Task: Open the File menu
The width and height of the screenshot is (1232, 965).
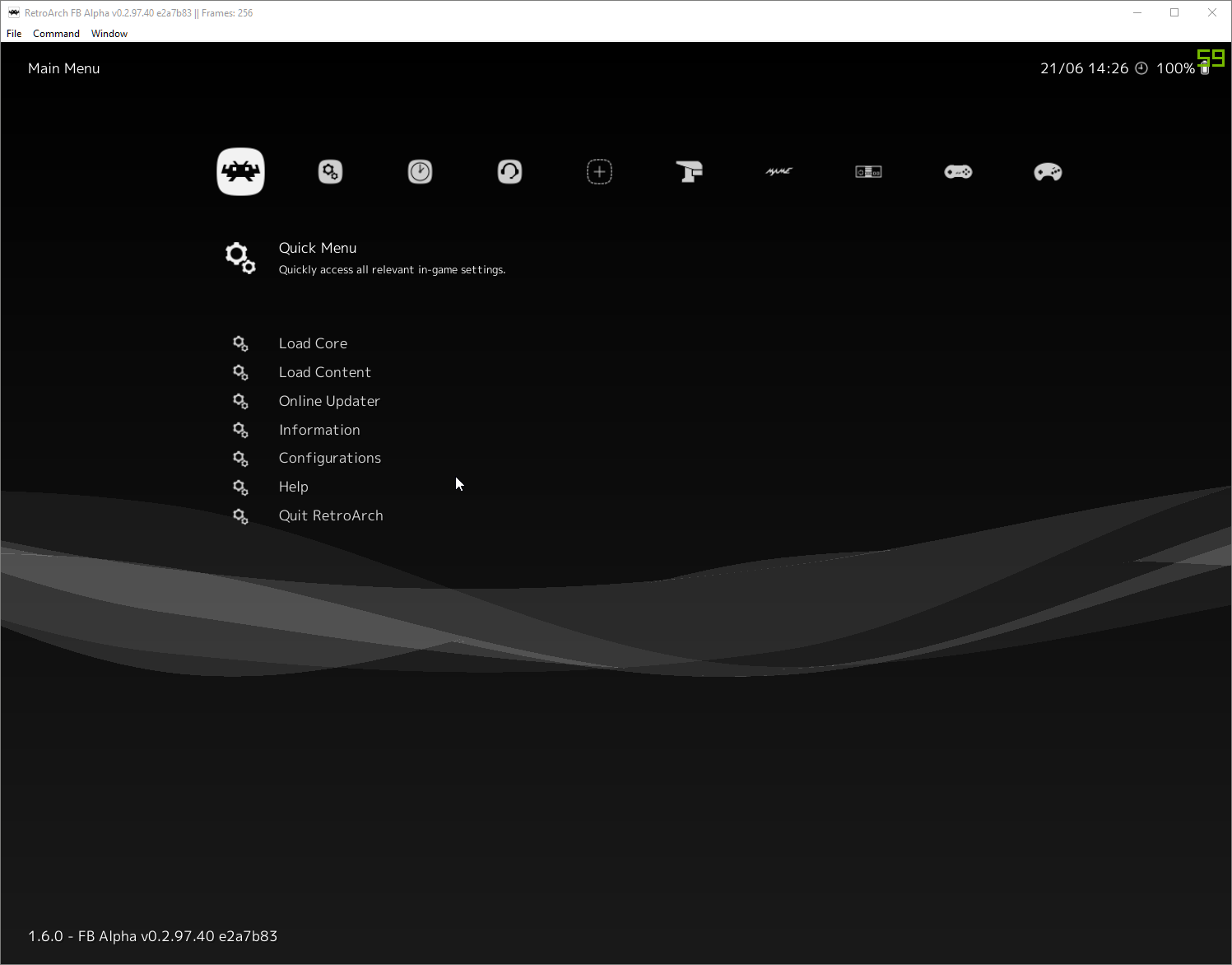Action: (x=14, y=34)
